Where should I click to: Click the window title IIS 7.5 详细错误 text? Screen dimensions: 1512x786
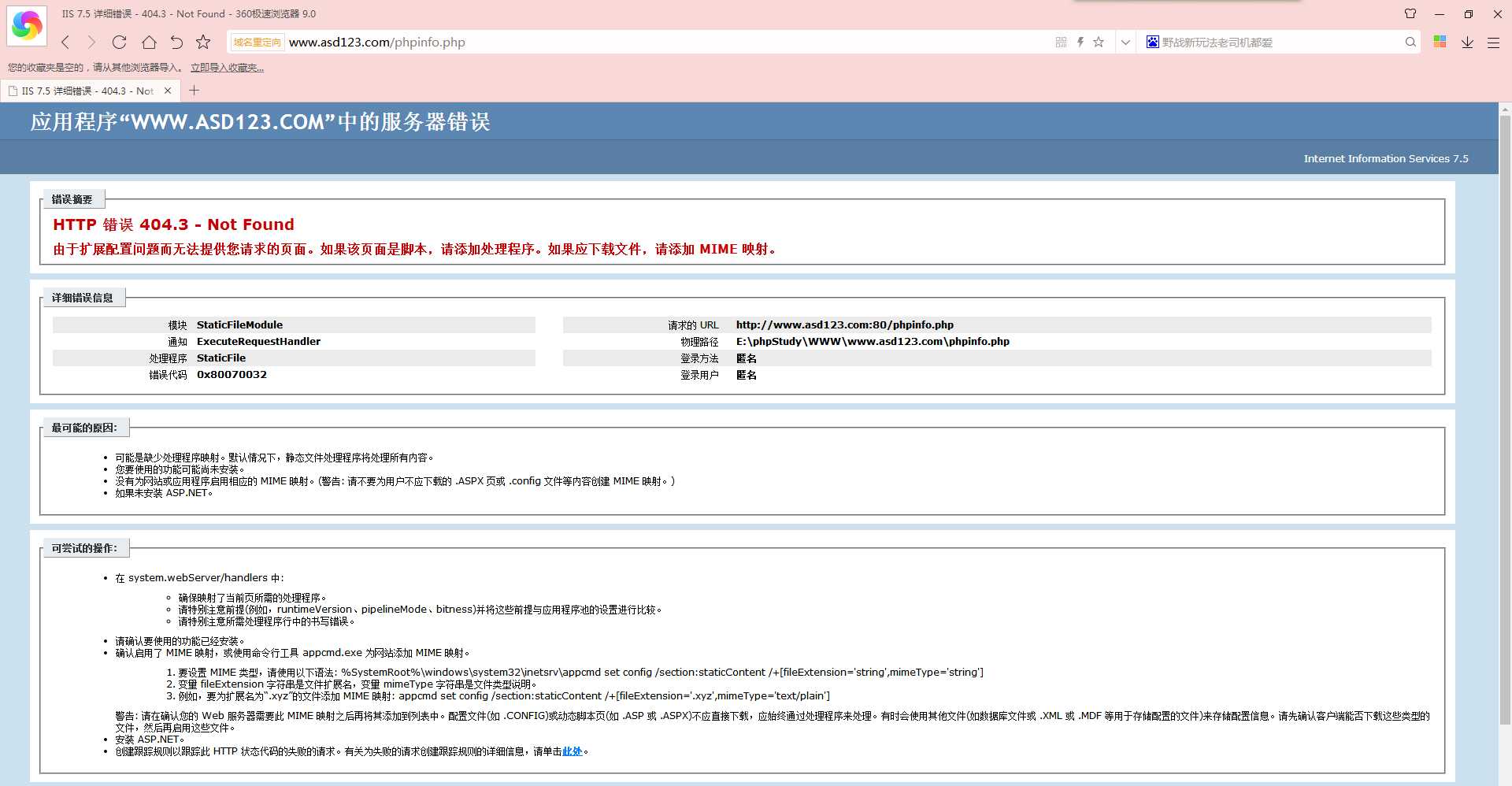188,13
